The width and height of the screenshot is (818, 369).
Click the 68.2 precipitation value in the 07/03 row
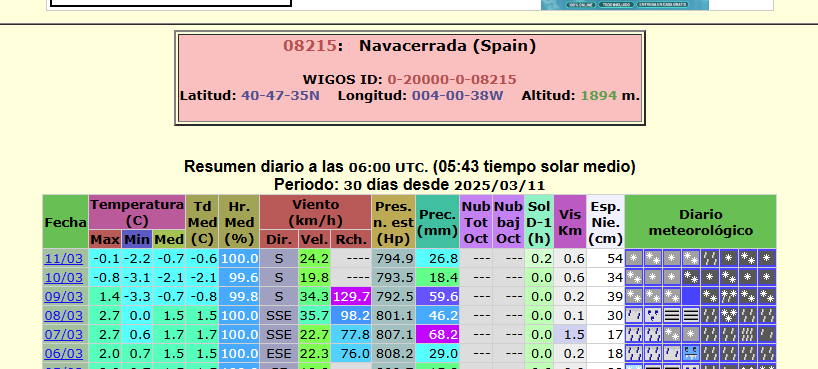tap(438, 334)
